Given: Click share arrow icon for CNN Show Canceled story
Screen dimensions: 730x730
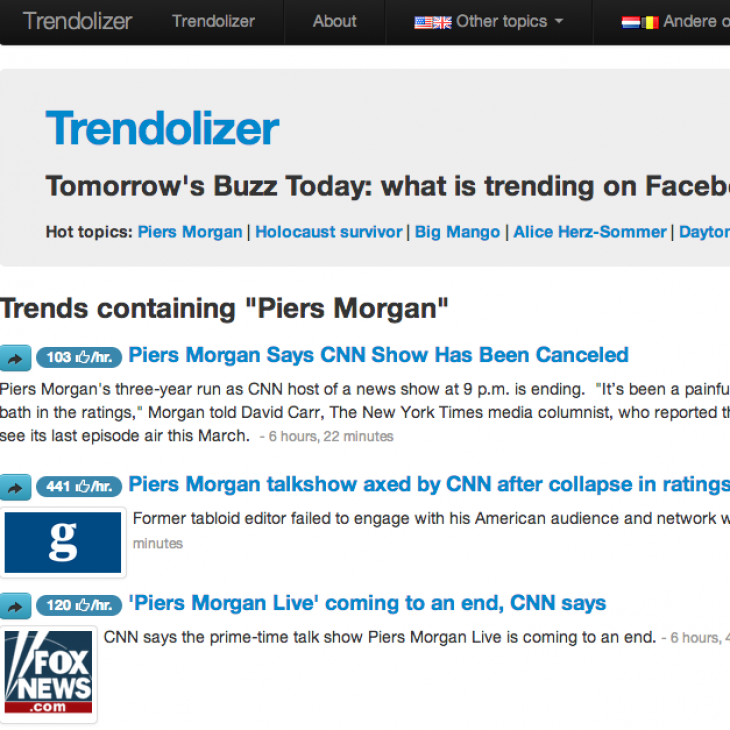Looking at the screenshot, I should click(x=15, y=358).
